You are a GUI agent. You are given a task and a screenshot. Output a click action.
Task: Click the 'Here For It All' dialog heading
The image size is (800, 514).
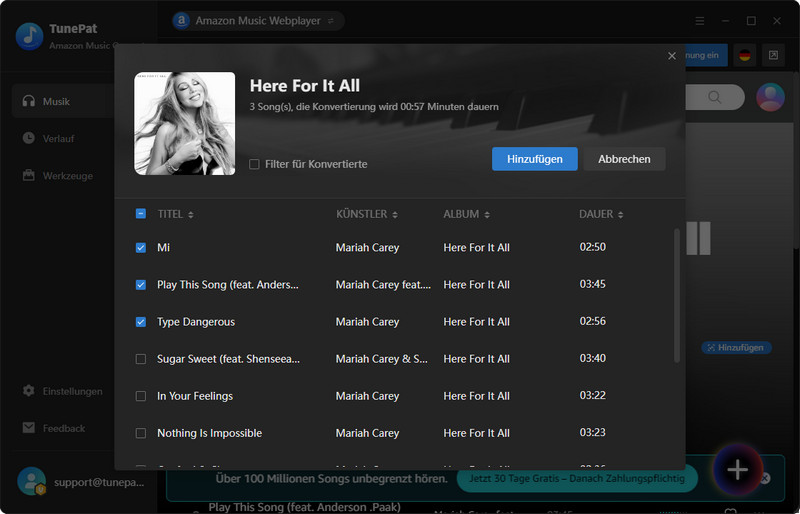point(305,85)
